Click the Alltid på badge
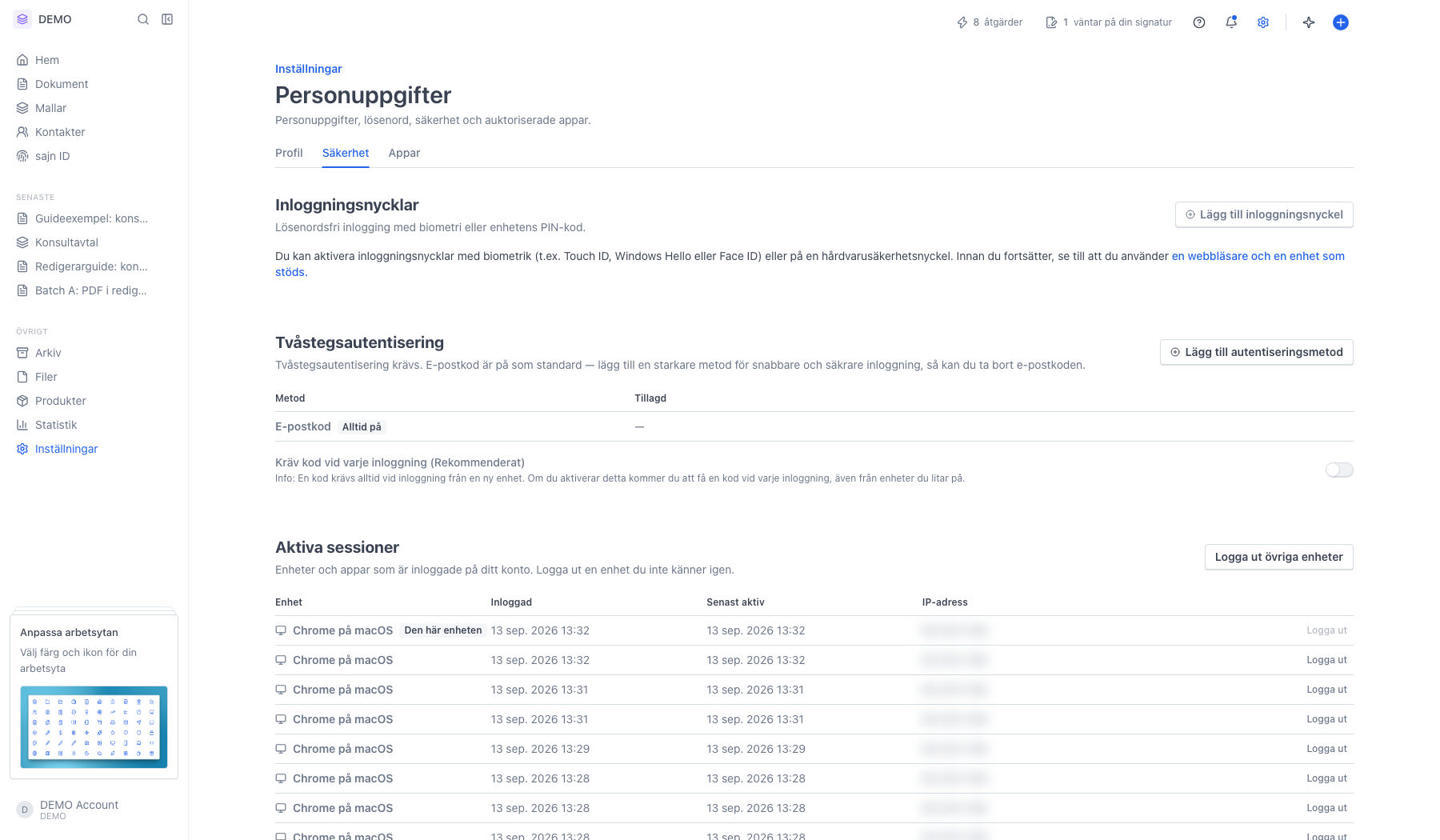 [x=362, y=427]
